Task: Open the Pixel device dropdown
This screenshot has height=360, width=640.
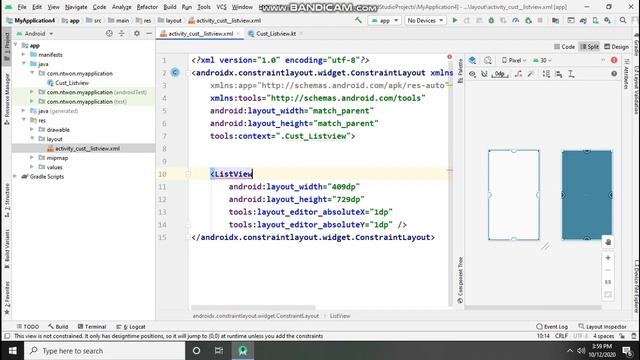Action: pyautogui.click(x=514, y=60)
